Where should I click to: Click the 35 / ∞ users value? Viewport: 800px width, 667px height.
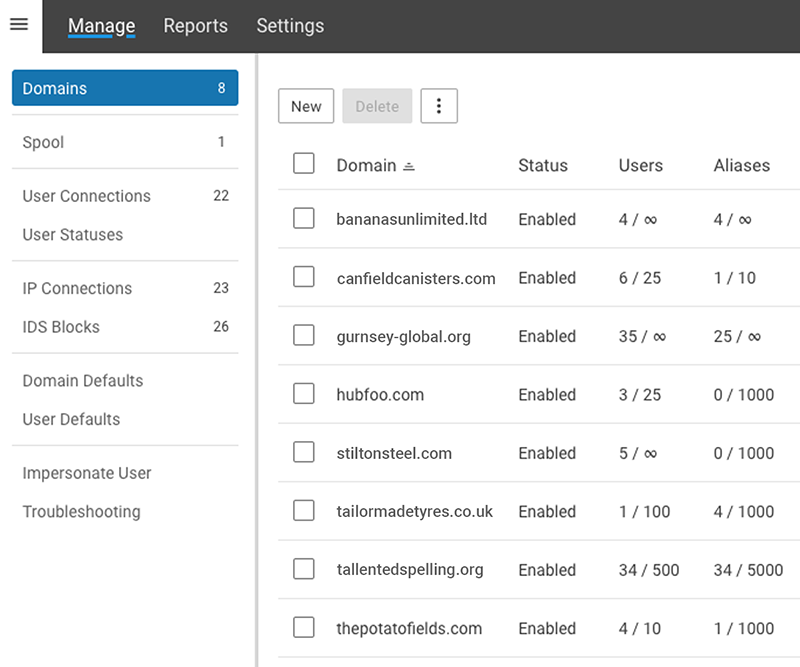click(642, 336)
